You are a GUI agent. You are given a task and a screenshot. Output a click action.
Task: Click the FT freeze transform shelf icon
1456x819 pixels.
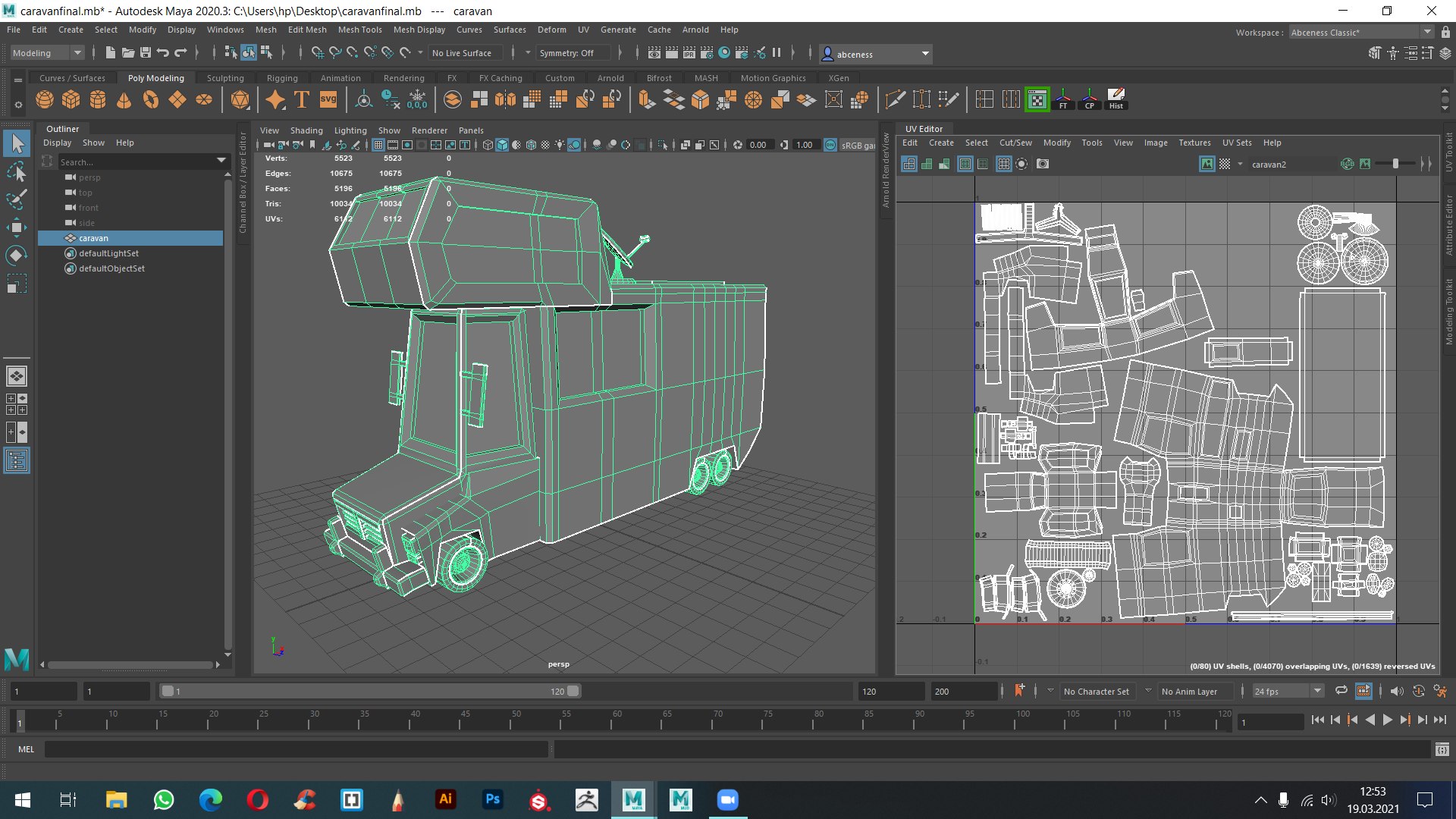click(x=1063, y=99)
